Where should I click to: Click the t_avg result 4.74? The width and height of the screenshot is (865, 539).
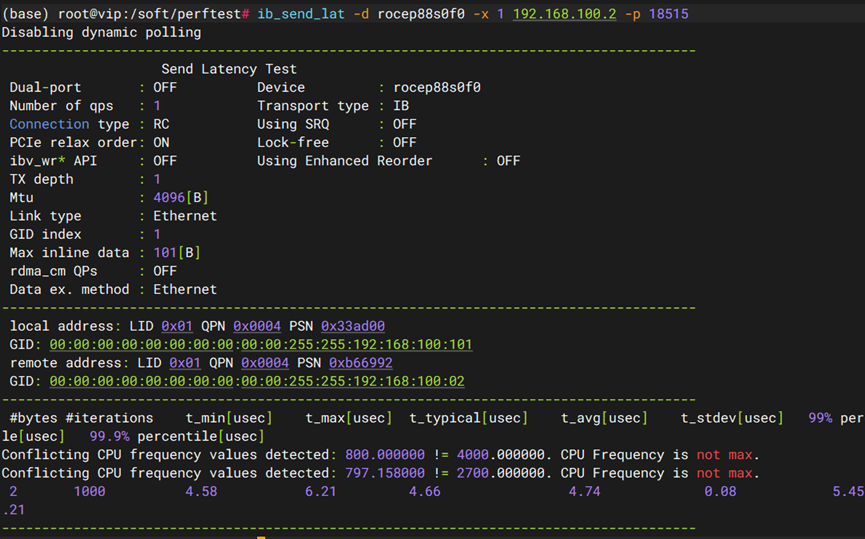[x=584, y=491]
